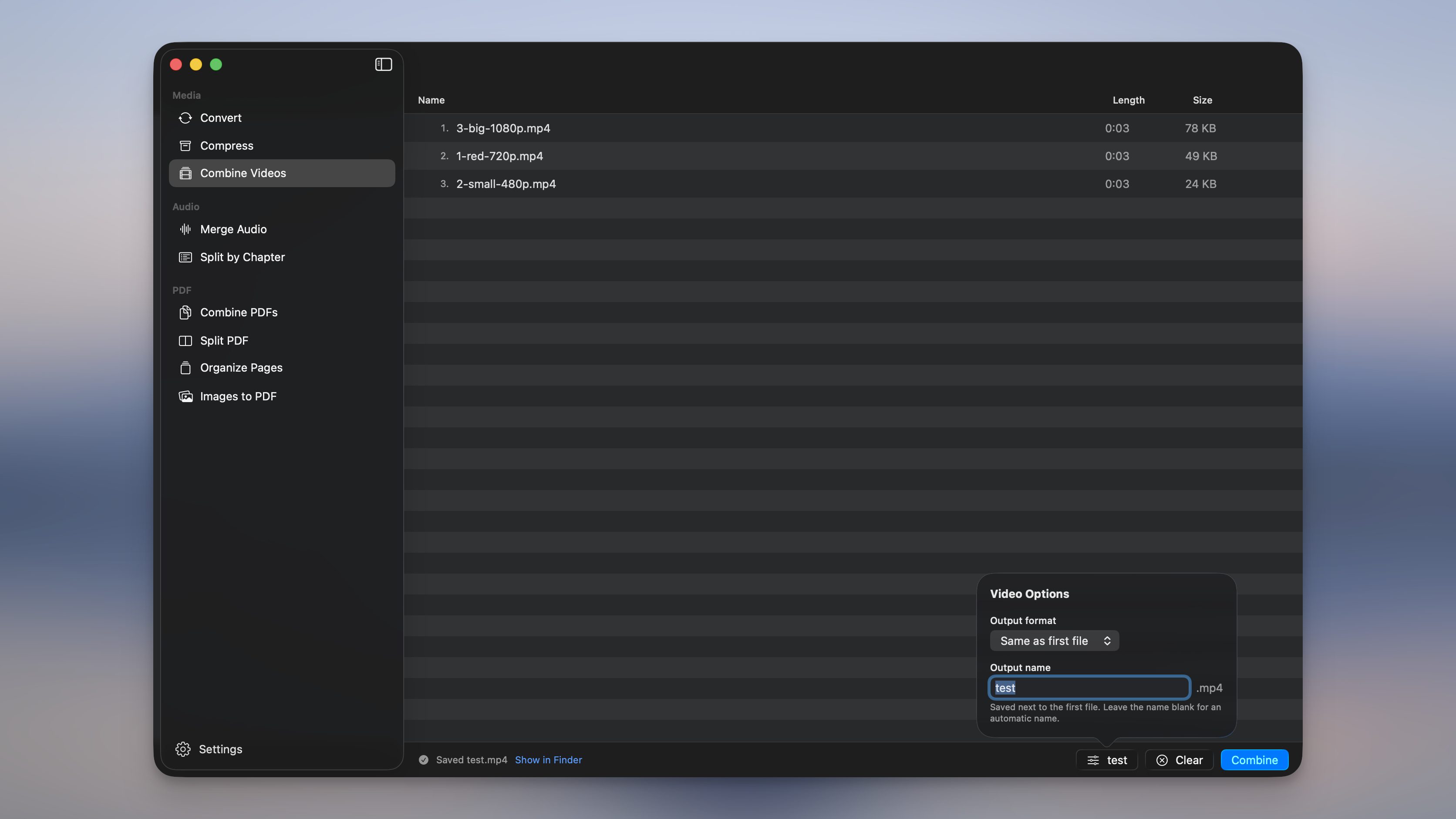Click the Merge Audio waveform icon

(x=185, y=229)
